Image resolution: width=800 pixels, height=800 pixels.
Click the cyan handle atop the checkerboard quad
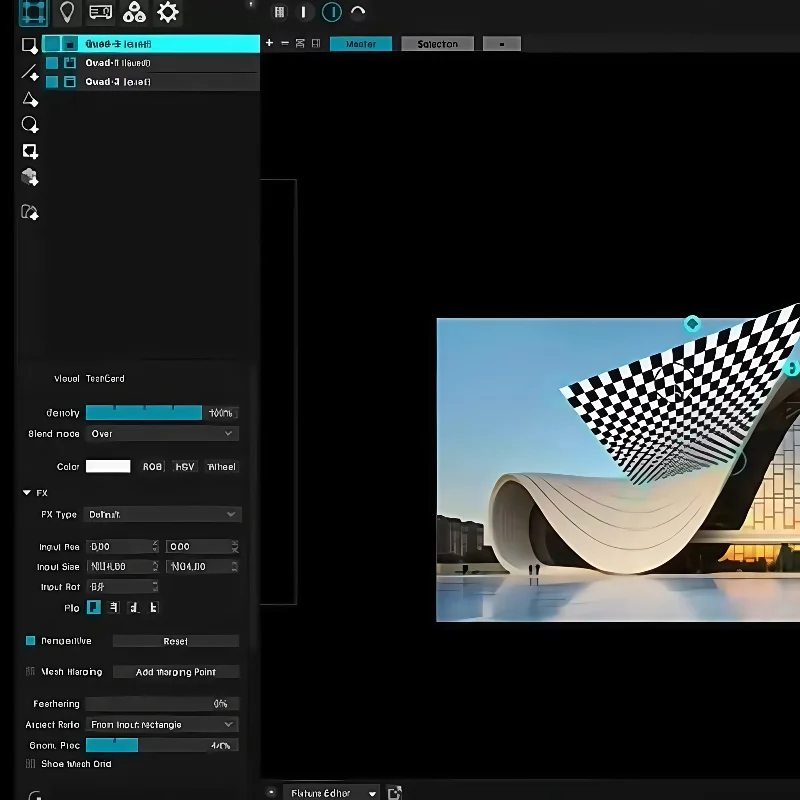tap(692, 323)
